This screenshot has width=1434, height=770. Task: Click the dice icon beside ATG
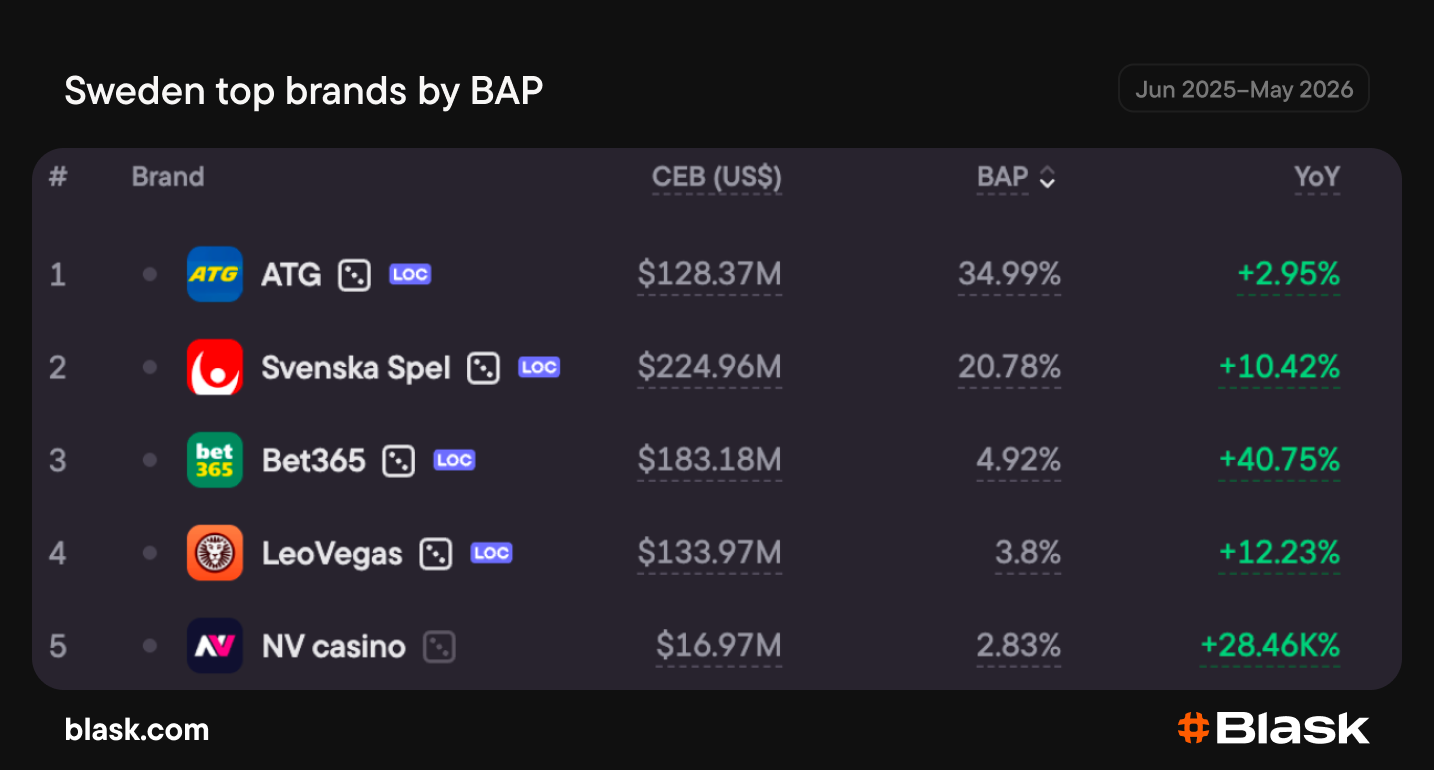[354, 275]
